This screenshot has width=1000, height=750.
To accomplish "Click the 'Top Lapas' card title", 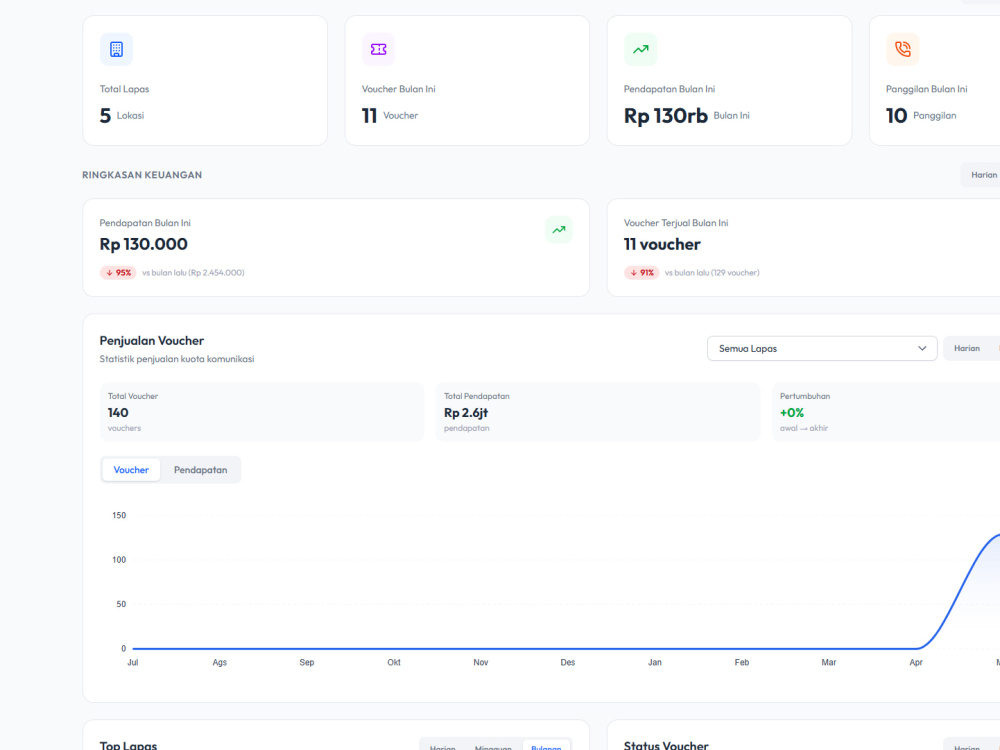I will [x=128, y=745].
